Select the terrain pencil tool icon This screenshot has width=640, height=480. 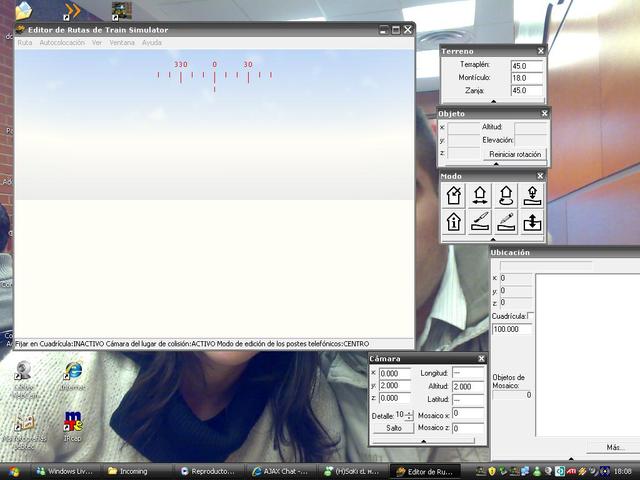(x=506, y=222)
